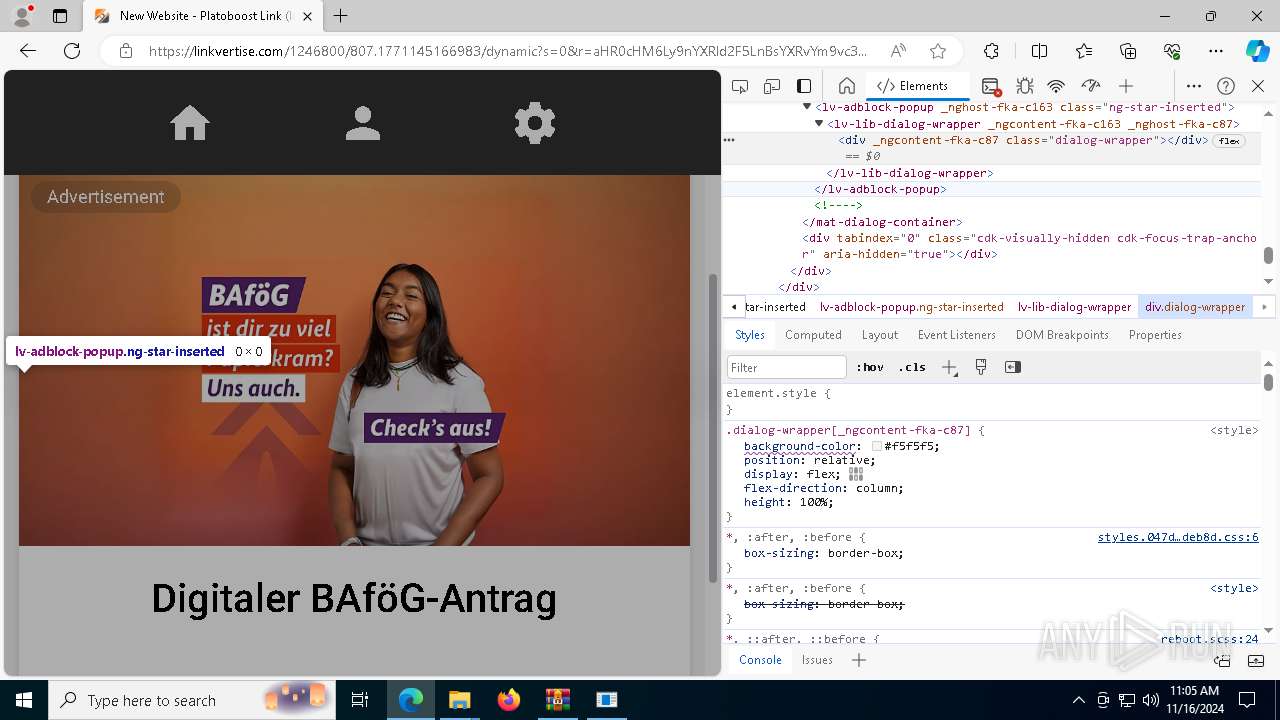This screenshot has height=720, width=1280.
Task: Click the user profile icon on the webpage
Action: click(x=363, y=123)
